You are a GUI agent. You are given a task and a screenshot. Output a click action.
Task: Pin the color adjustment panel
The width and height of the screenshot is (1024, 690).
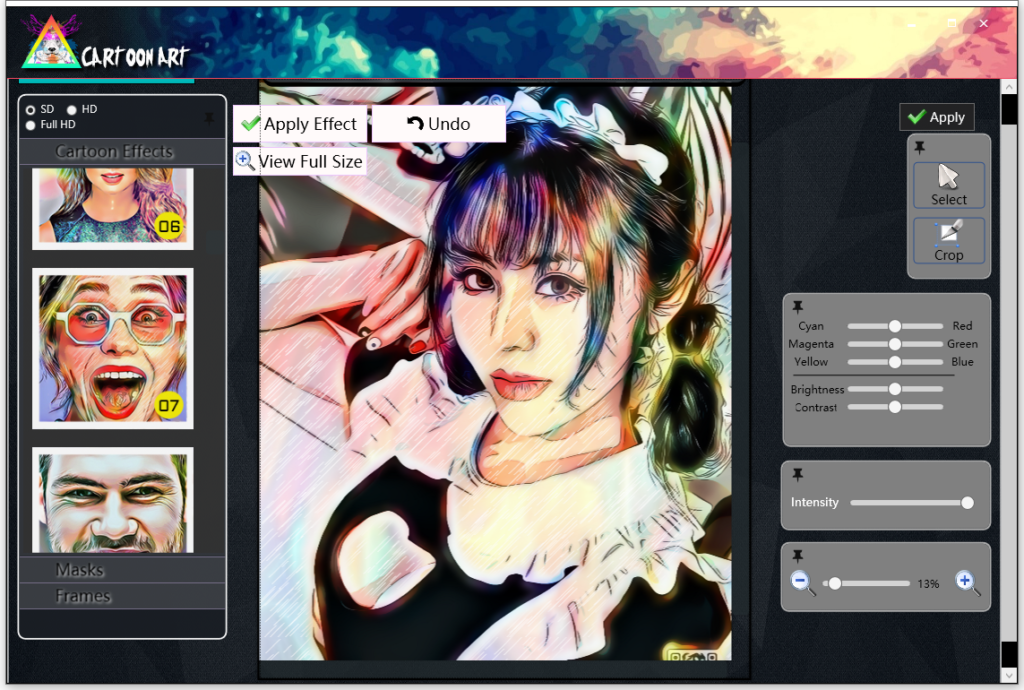click(x=798, y=307)
